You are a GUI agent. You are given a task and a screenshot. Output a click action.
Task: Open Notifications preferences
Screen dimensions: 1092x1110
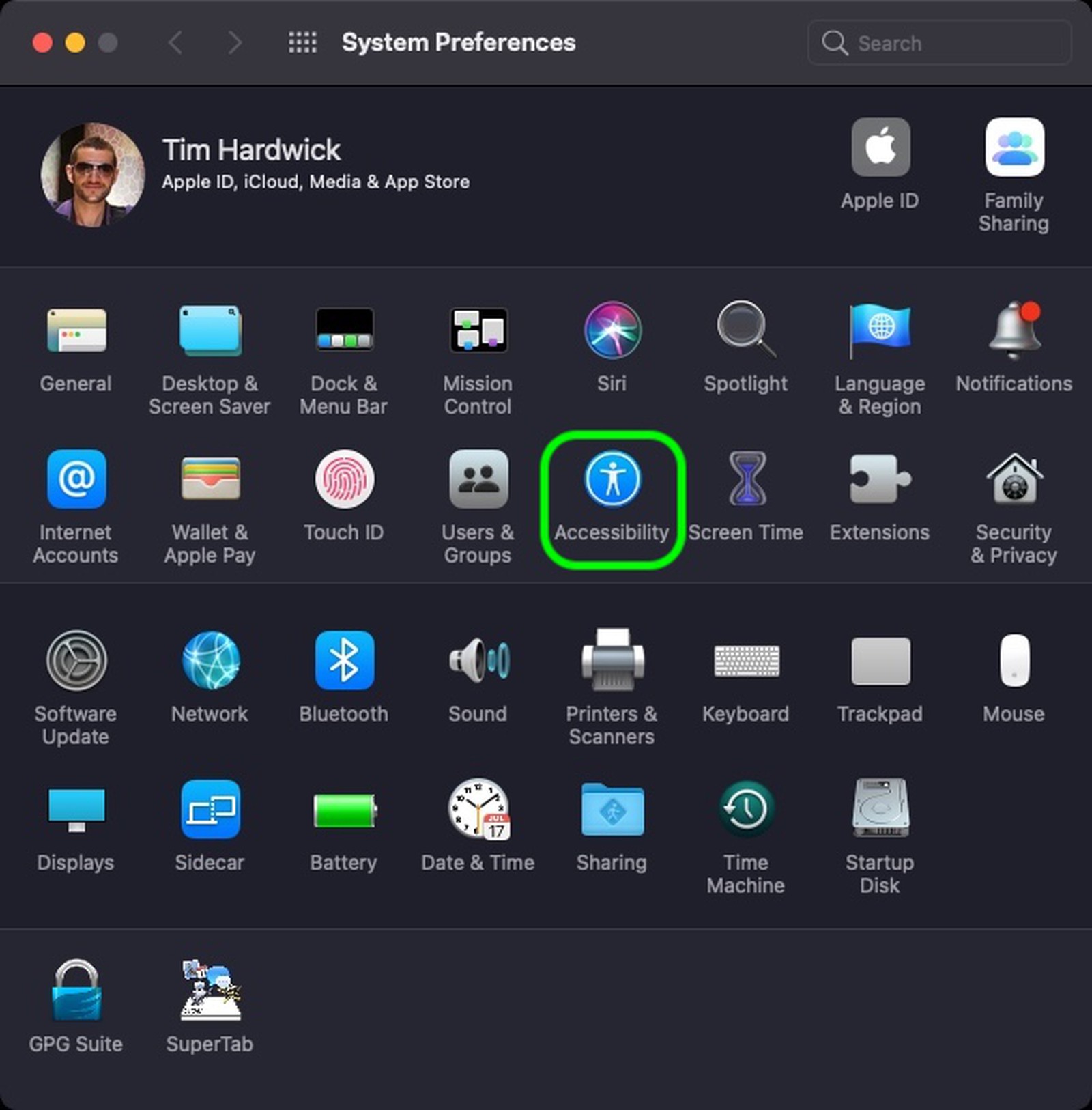click(1014, 330)
